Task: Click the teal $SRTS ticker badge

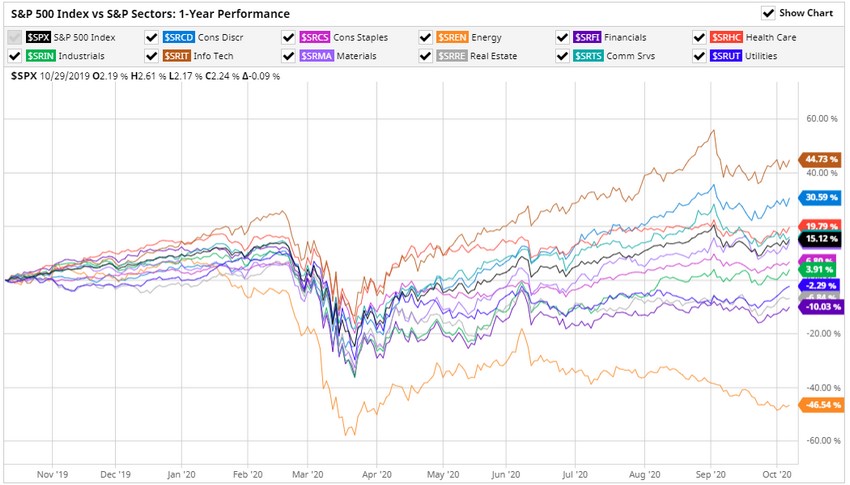Action: [x=587, y=56]
